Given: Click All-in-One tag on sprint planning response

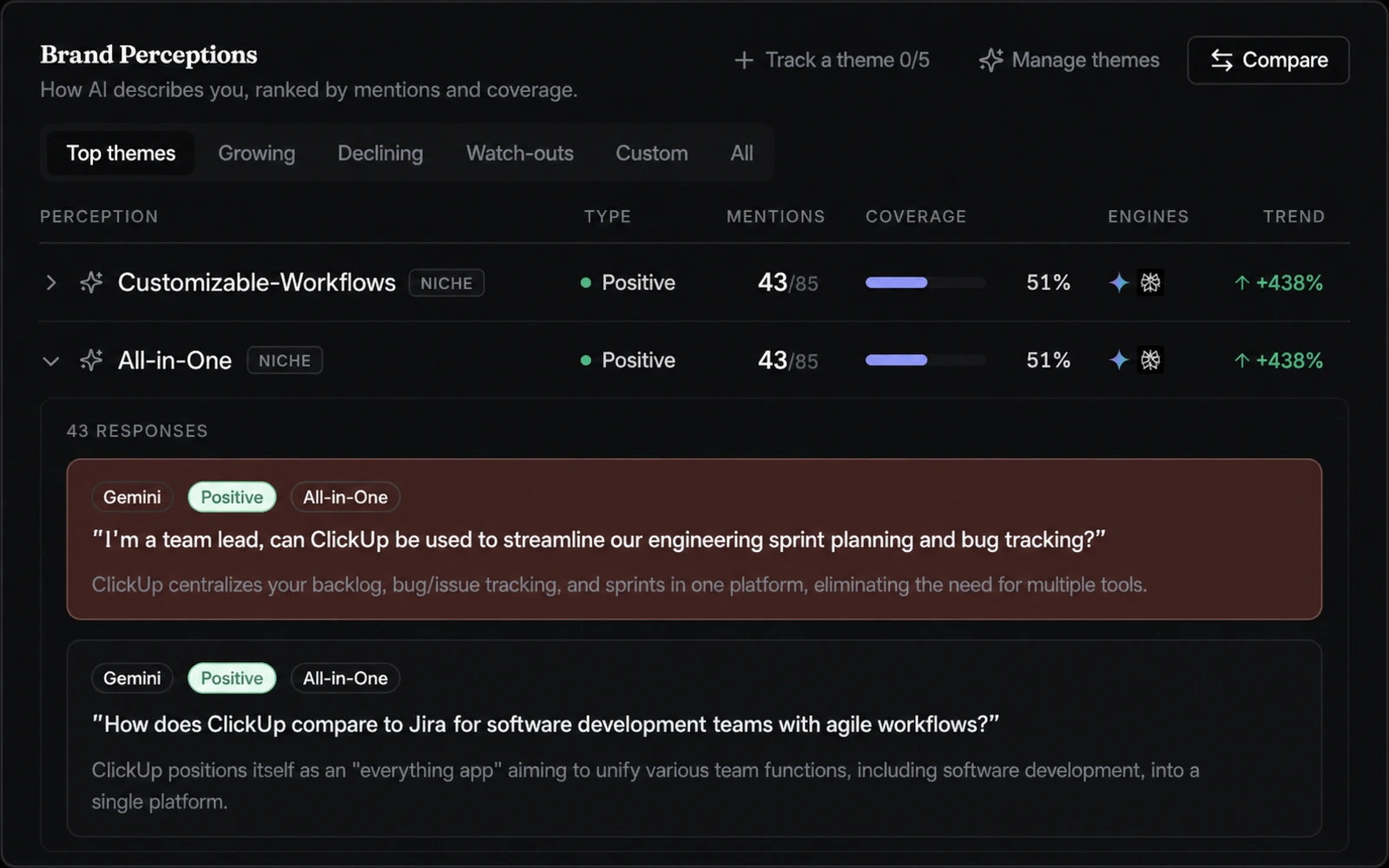Looking at the screenshot, I should [x=346, y=497].
